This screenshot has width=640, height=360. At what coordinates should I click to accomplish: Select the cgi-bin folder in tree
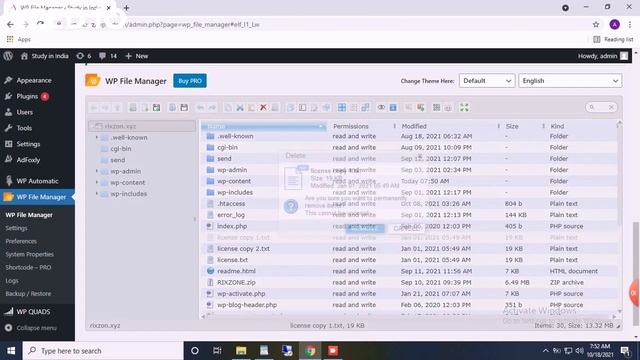click(x=120, y=149)
